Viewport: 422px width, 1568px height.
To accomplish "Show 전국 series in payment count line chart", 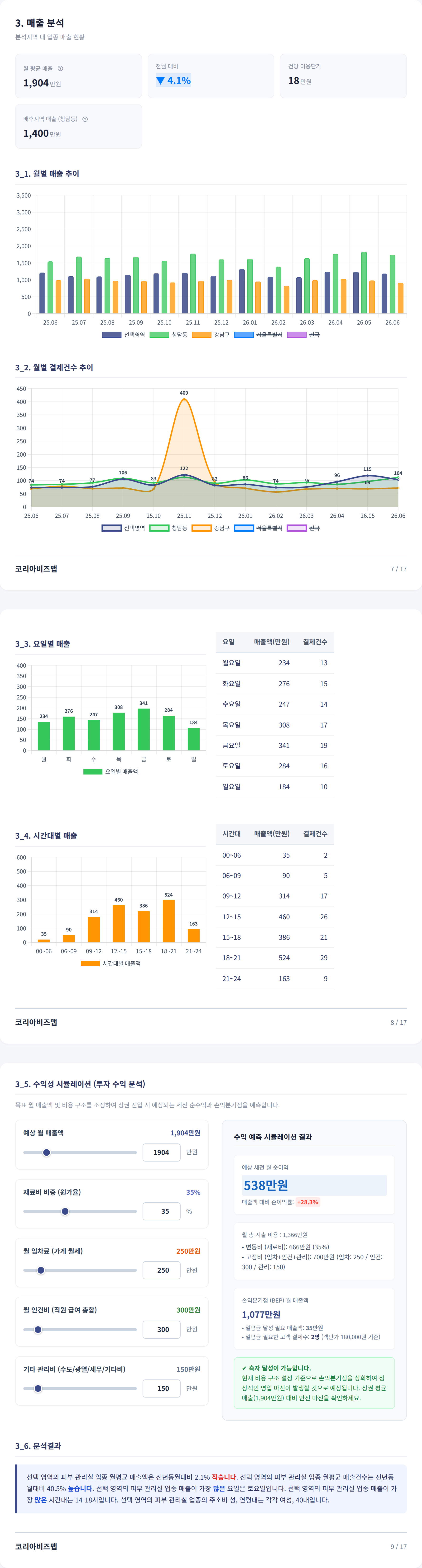I will point(303,528).
